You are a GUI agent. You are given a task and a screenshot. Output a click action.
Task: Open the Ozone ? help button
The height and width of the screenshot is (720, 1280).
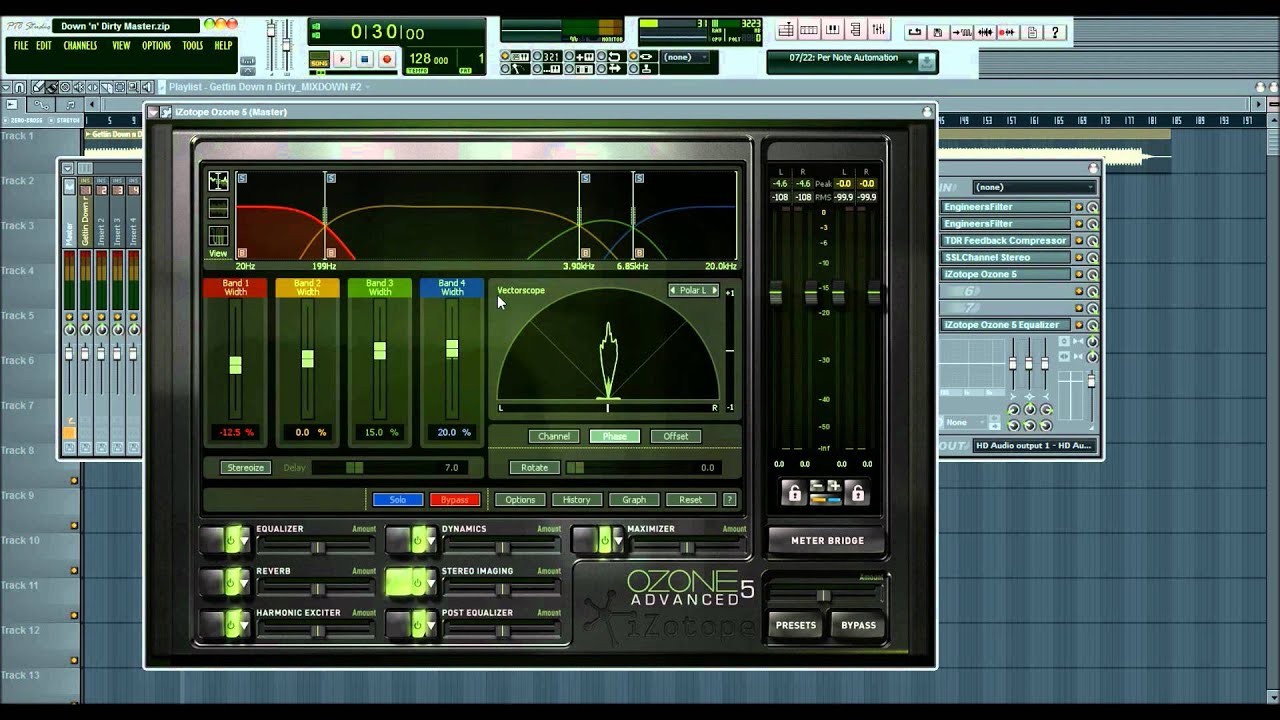[x=729, y=499]
